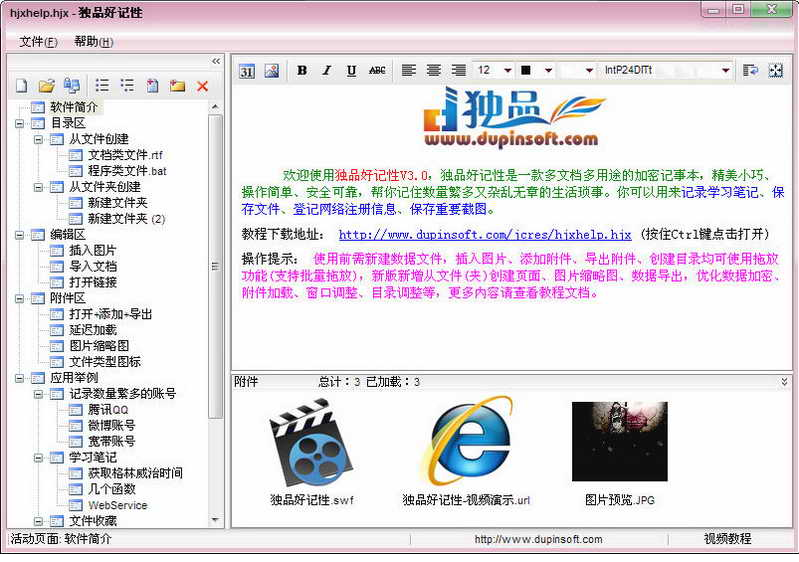Open the font size 12 dropdown
The height and width of the screenshot is (562, 799).
pos(508,70)
